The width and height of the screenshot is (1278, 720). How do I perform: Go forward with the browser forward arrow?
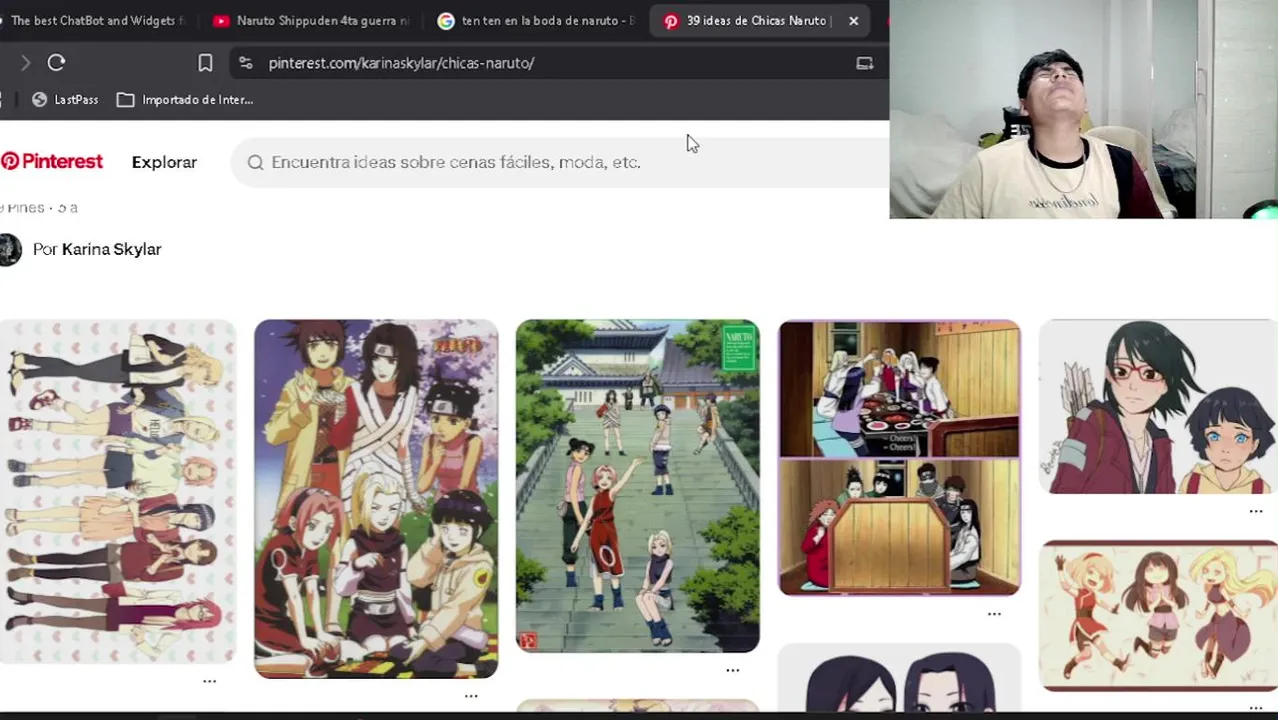click(x=25, y=63)
